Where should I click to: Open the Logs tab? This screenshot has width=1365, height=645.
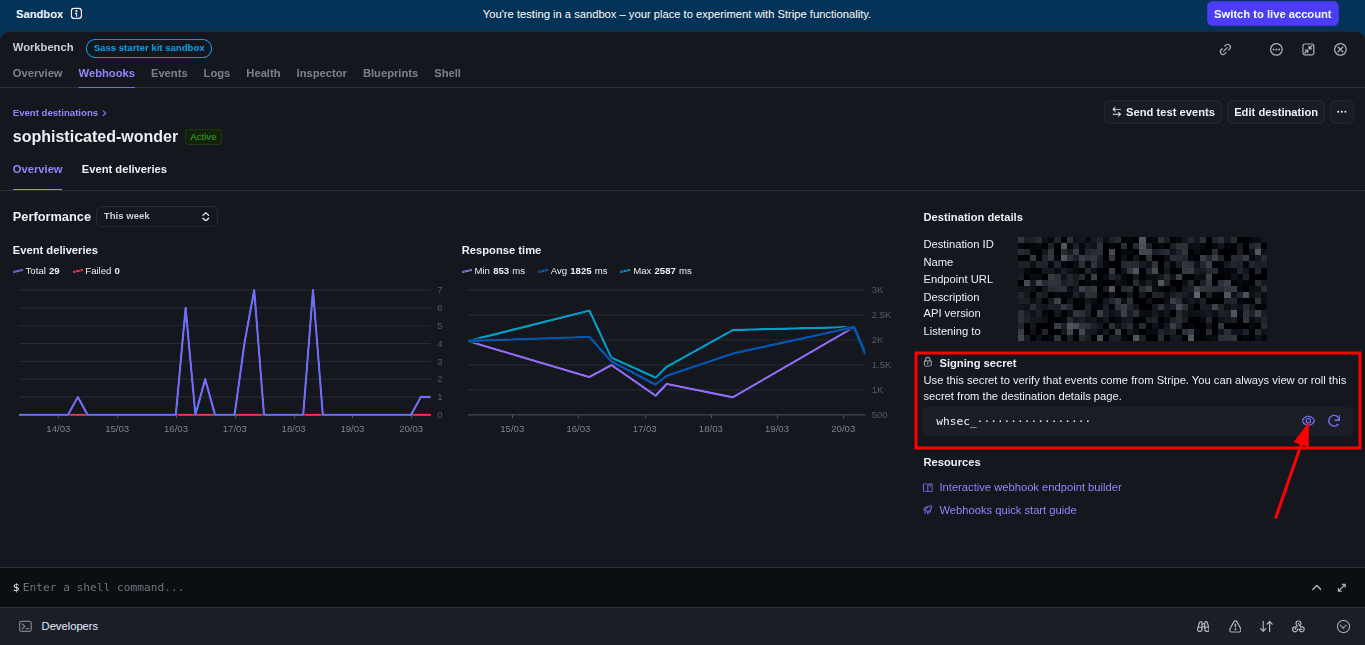pyautogui.click(x=217, y=73)
